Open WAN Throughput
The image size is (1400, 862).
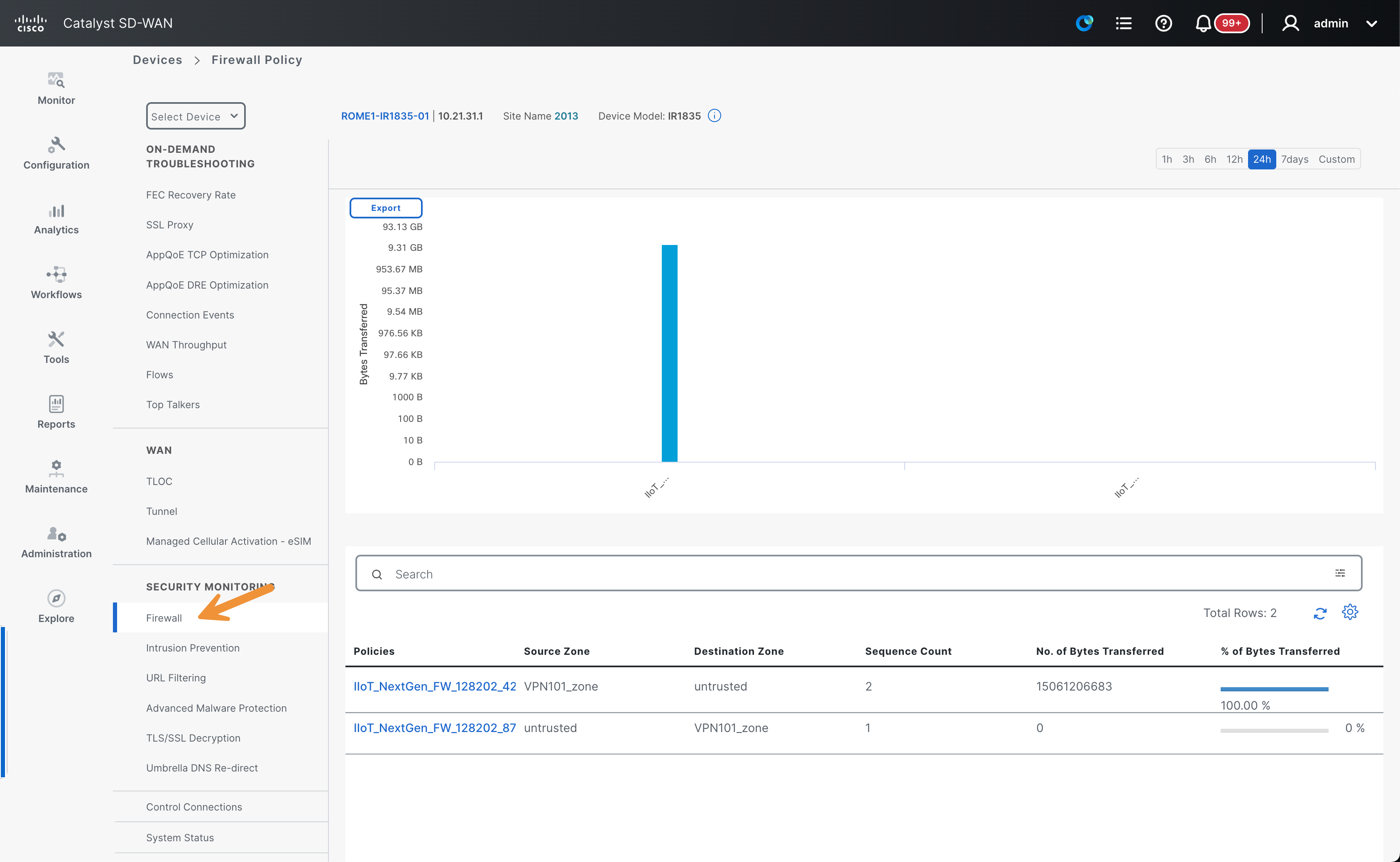186,345
